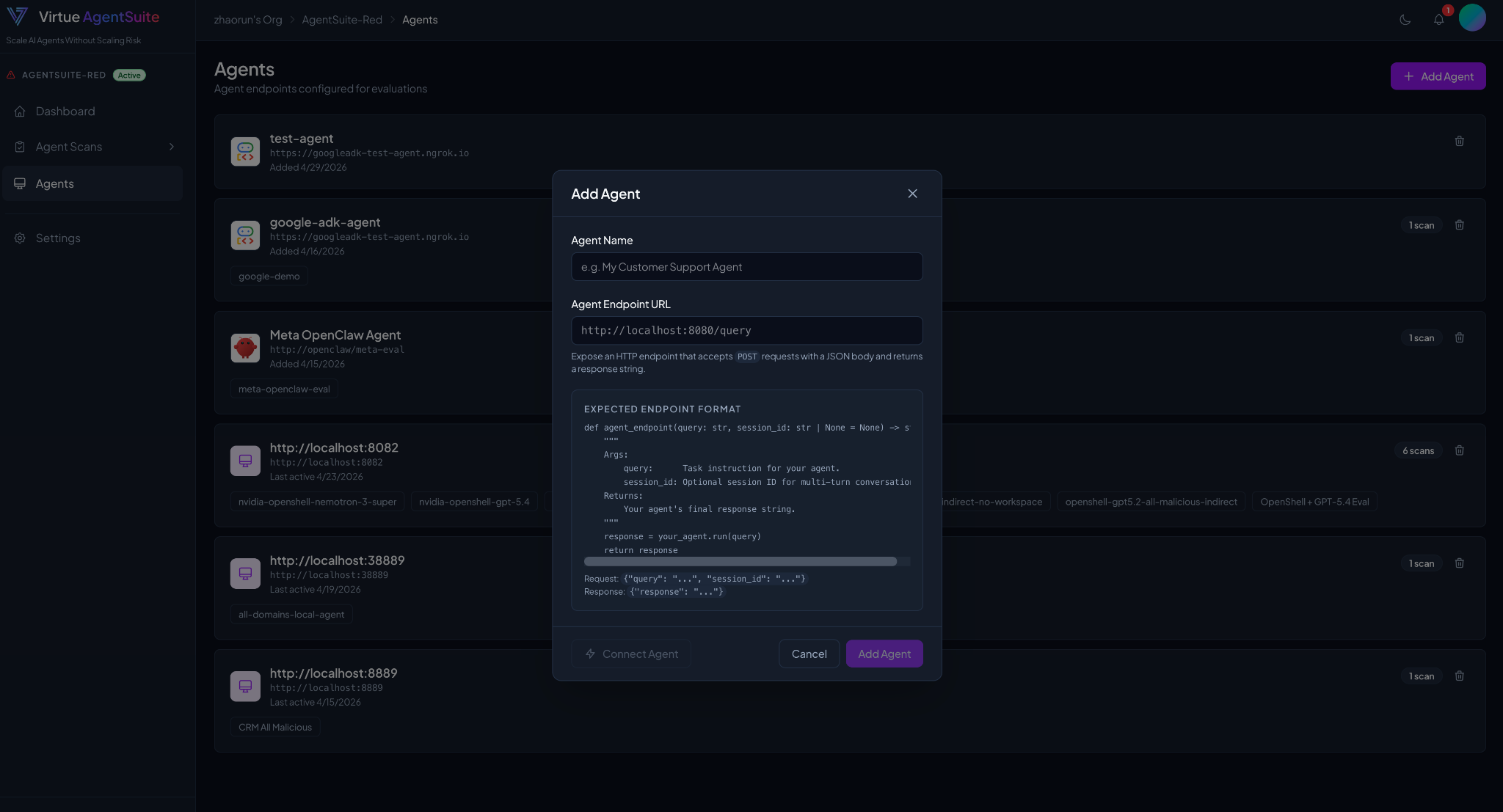Screen dimensions: 1503x812
Task: Click the nvidia-openshell-gpt-5.4 tag
Action: coord(474,502)
